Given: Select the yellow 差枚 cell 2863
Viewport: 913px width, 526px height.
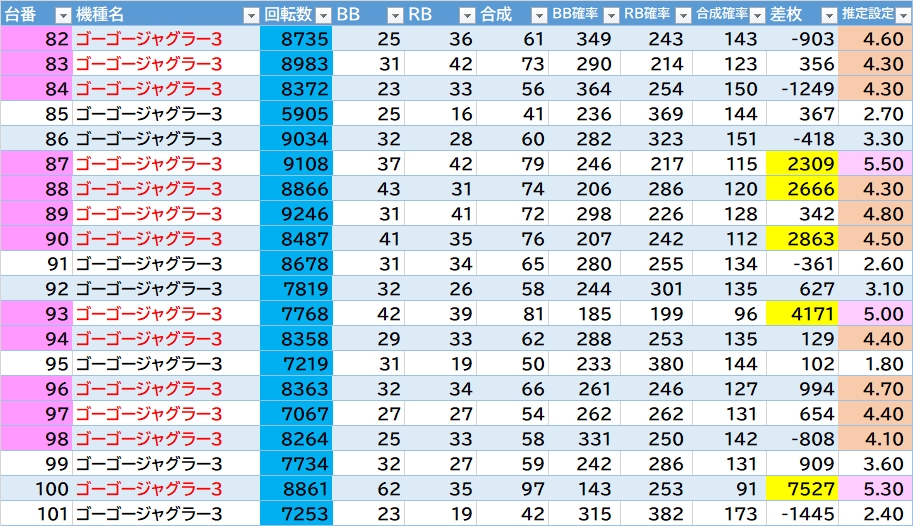Looking at the screenshot, I should point(802,239).
